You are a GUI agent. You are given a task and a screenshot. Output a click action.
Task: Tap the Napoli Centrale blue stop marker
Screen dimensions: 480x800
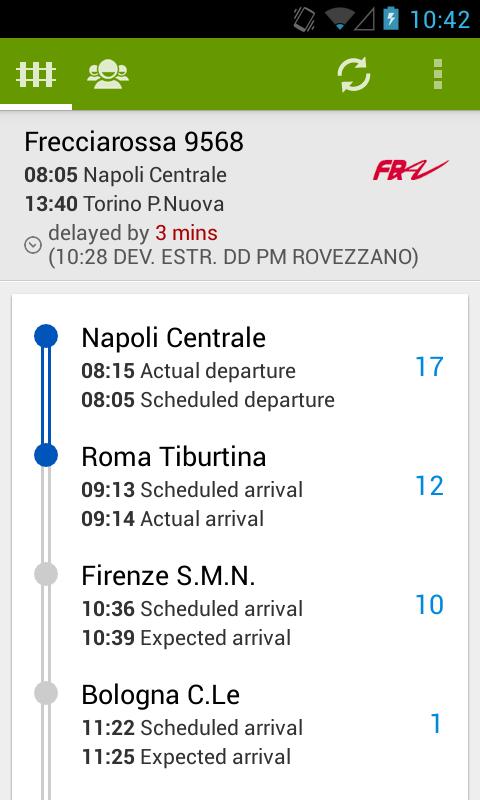46,337
